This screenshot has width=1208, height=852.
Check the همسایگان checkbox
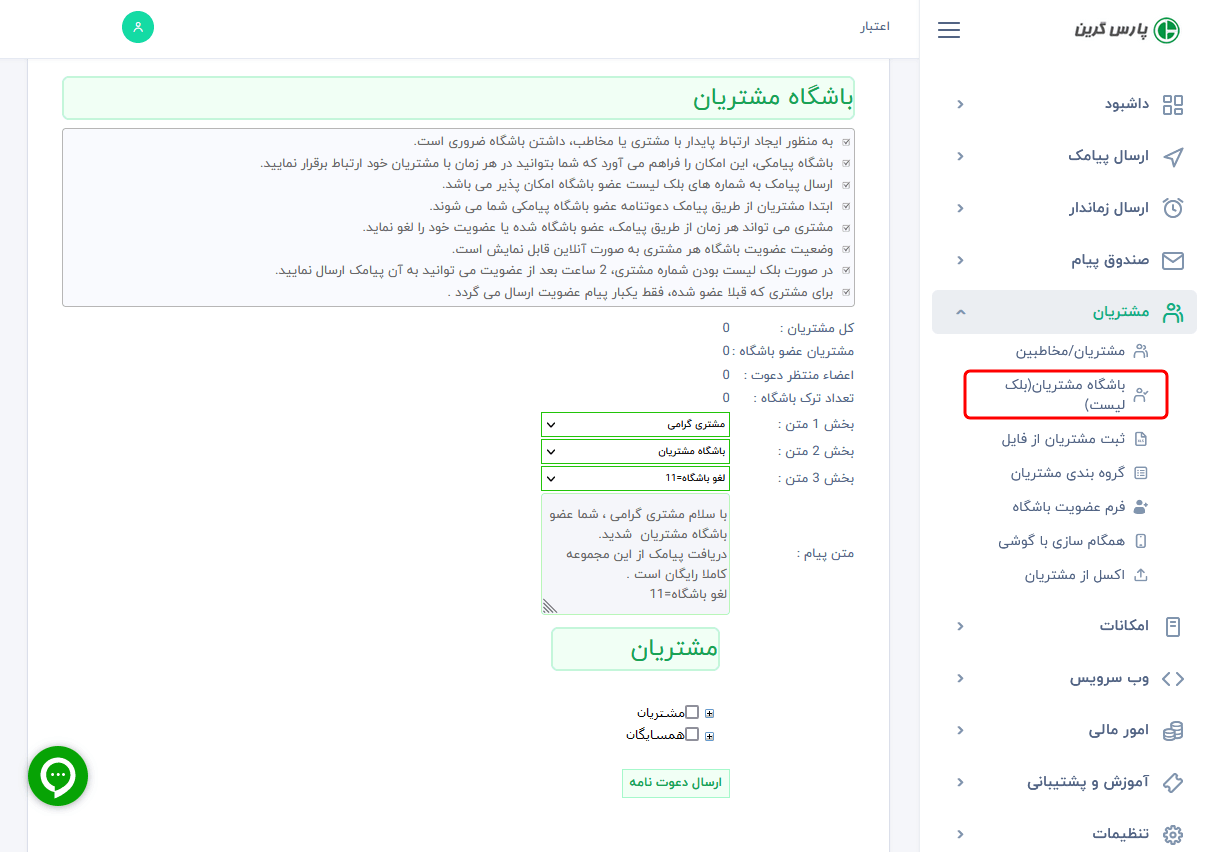pos(693,735)
